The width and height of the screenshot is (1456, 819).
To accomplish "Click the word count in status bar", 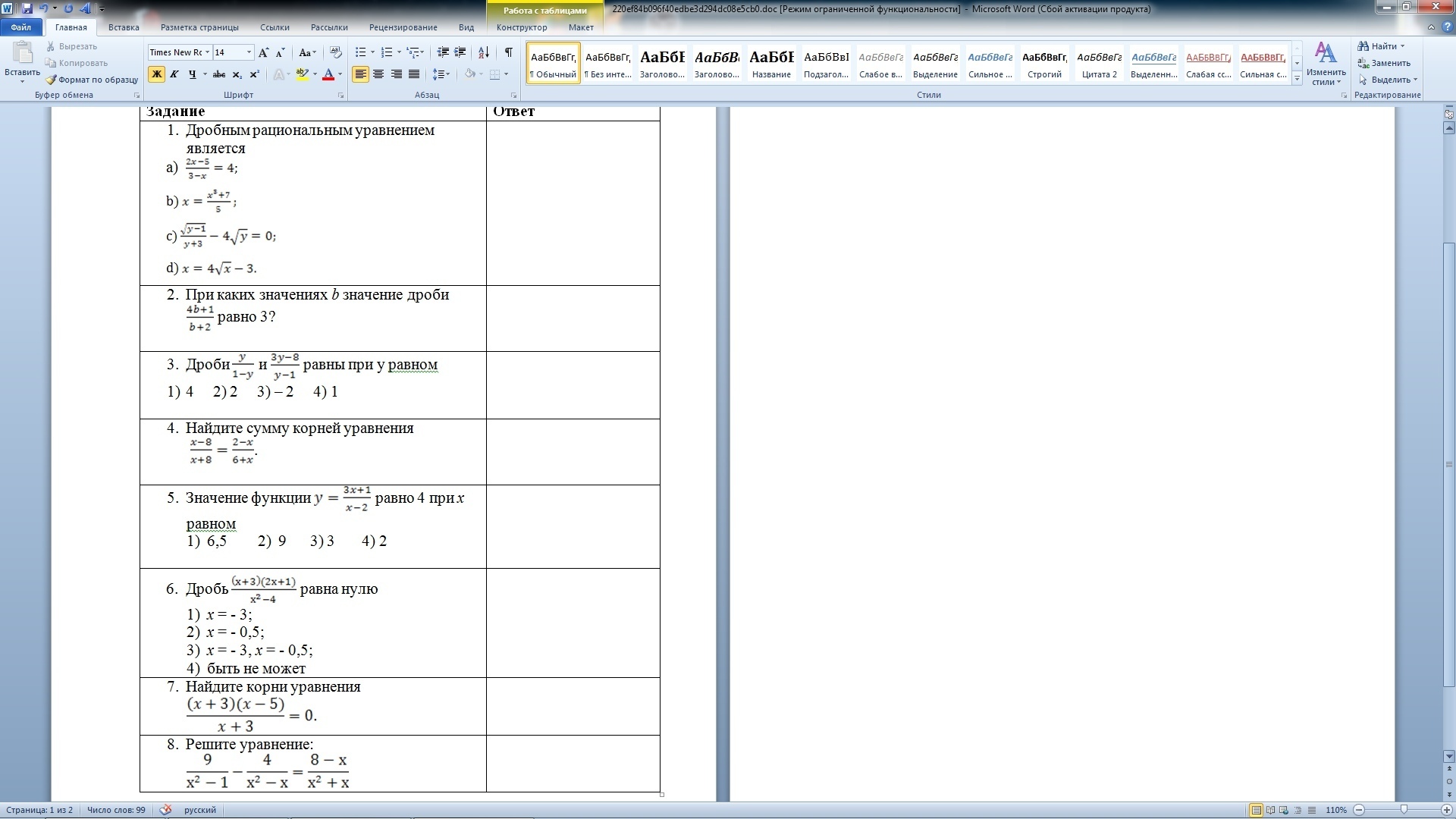I will pyautogui.click(x=116, y=810).
